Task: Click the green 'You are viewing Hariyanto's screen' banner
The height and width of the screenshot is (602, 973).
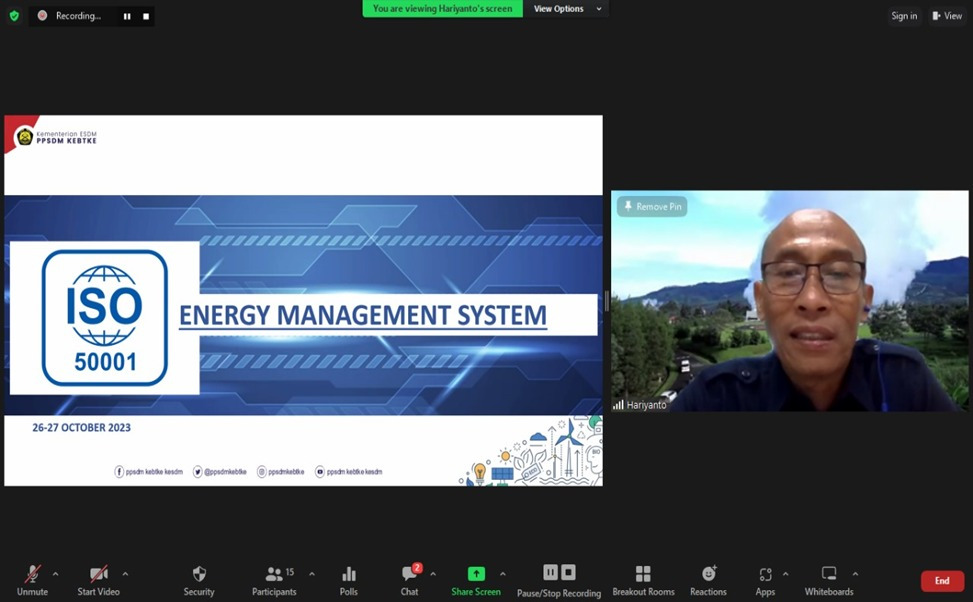Action: 442,9
